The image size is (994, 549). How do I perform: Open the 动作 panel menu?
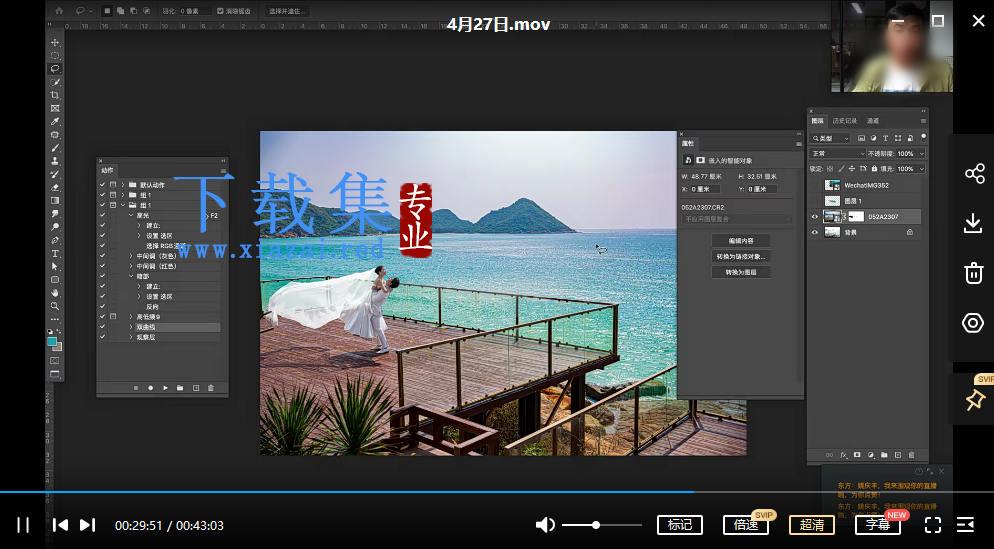tap(223, 171)
